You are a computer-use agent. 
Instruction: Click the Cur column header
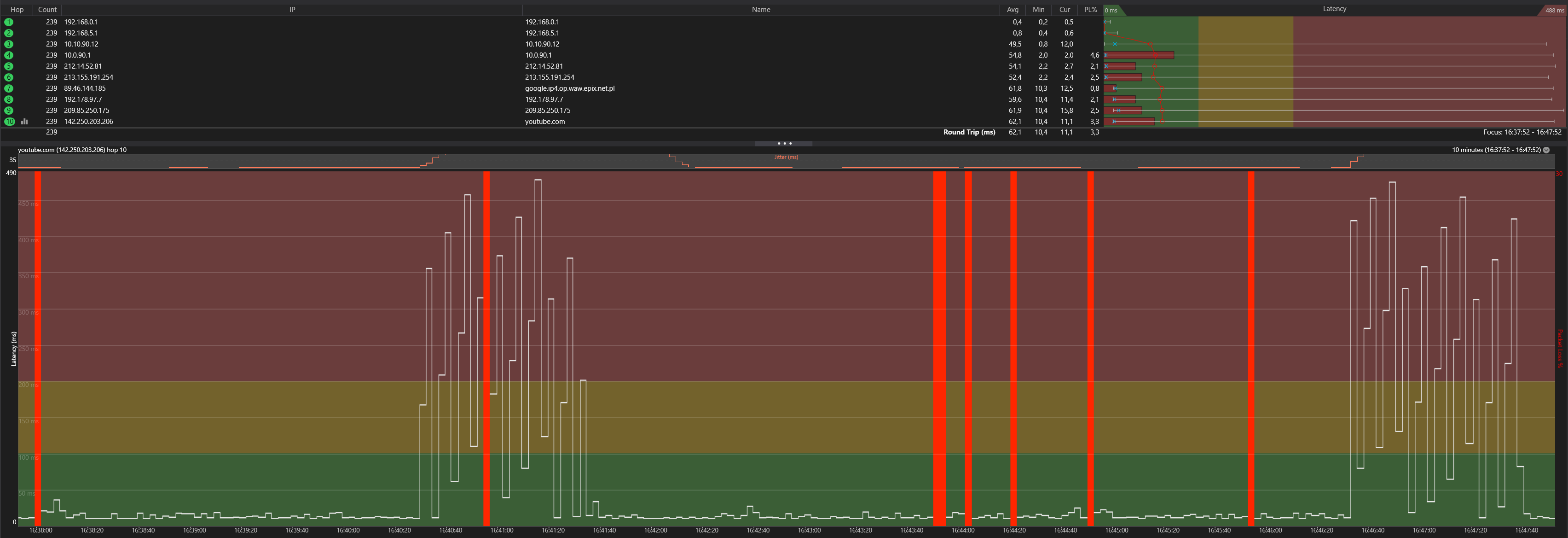pyautogui.click(x=1065, y=10)
